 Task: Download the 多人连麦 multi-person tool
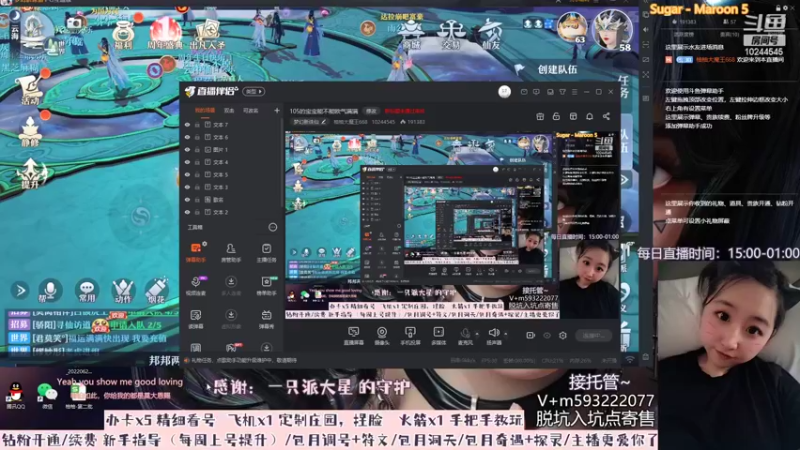[x=231, y=285]
